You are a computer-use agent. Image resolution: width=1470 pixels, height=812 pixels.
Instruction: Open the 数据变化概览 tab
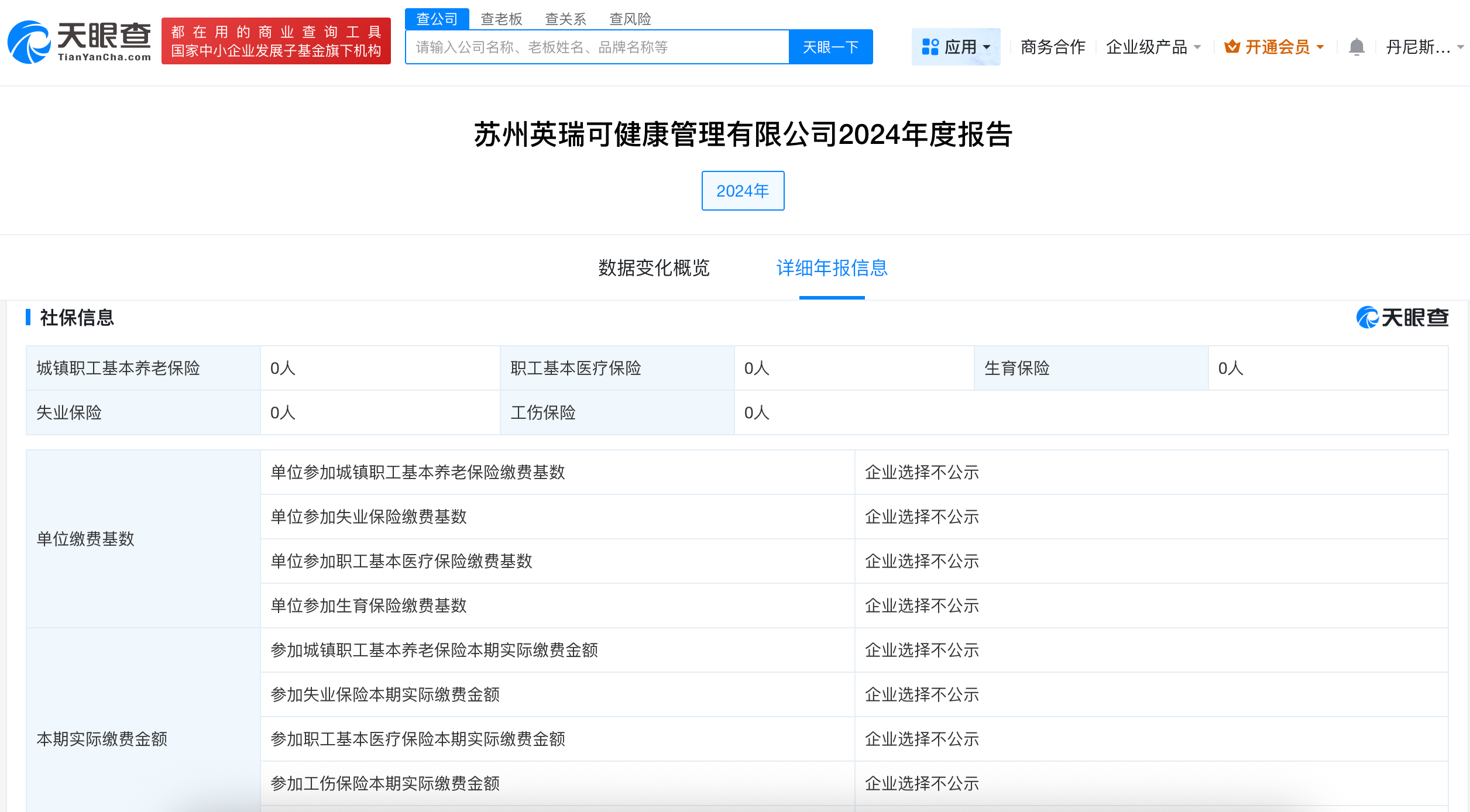tap(654, 268)
